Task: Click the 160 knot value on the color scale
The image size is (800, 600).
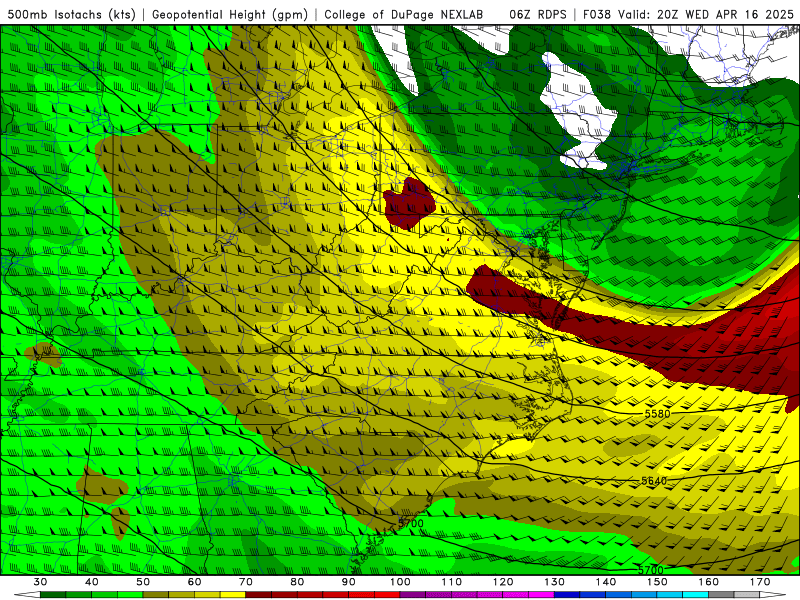Action: (x=709, y=582)
